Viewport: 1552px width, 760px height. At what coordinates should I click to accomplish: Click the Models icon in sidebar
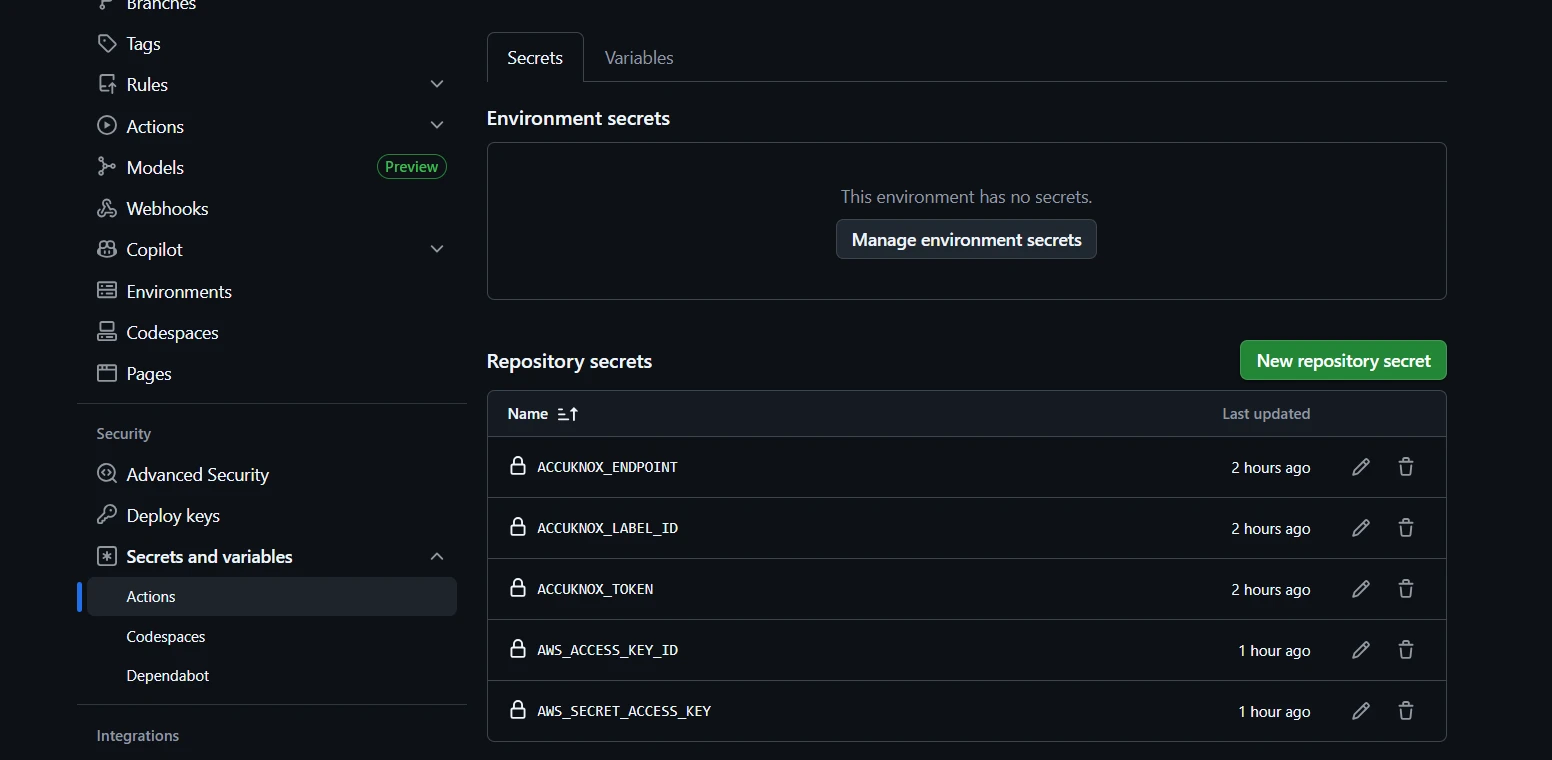tap(106, 167)
